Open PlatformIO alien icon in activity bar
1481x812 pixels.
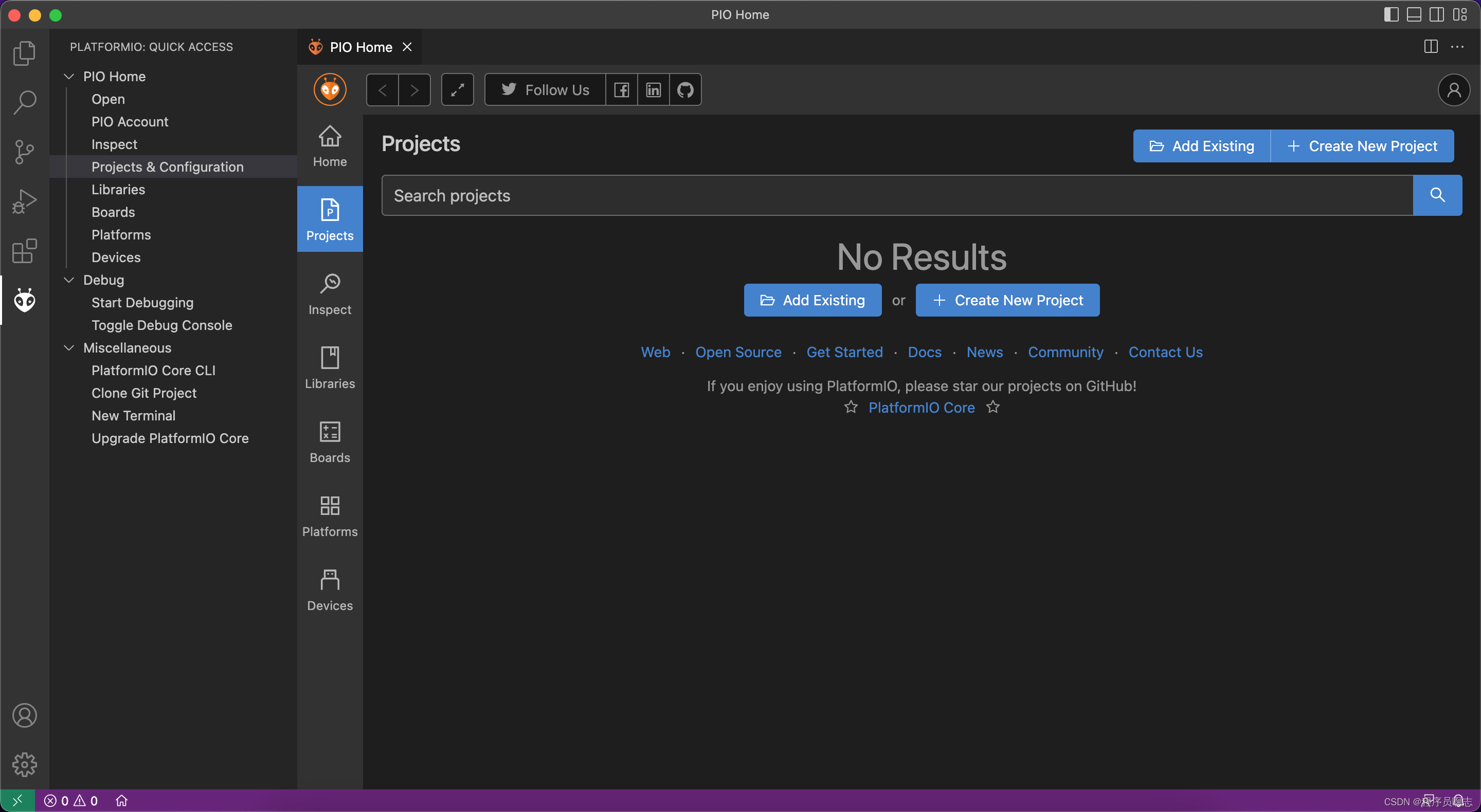[x=24, y=300]
